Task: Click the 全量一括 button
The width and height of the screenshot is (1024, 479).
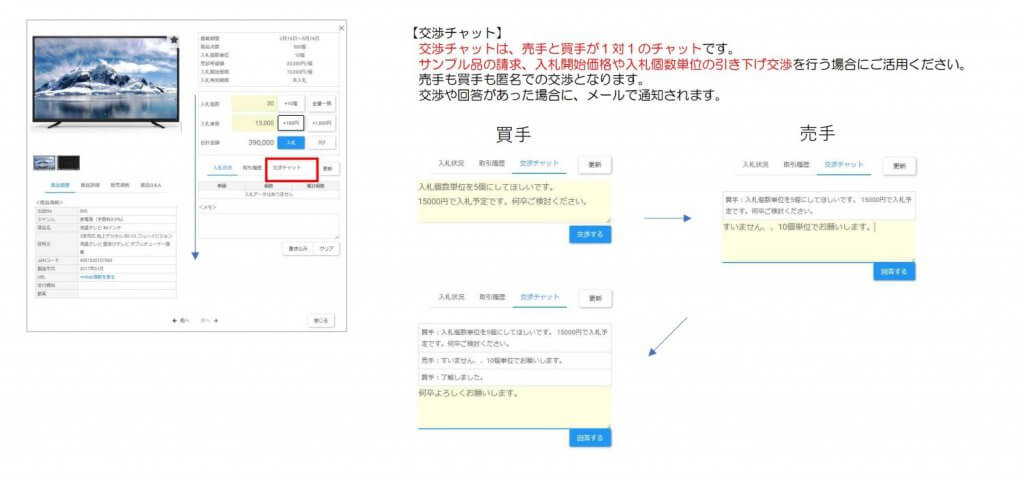Action: click(x=322, y=103)
